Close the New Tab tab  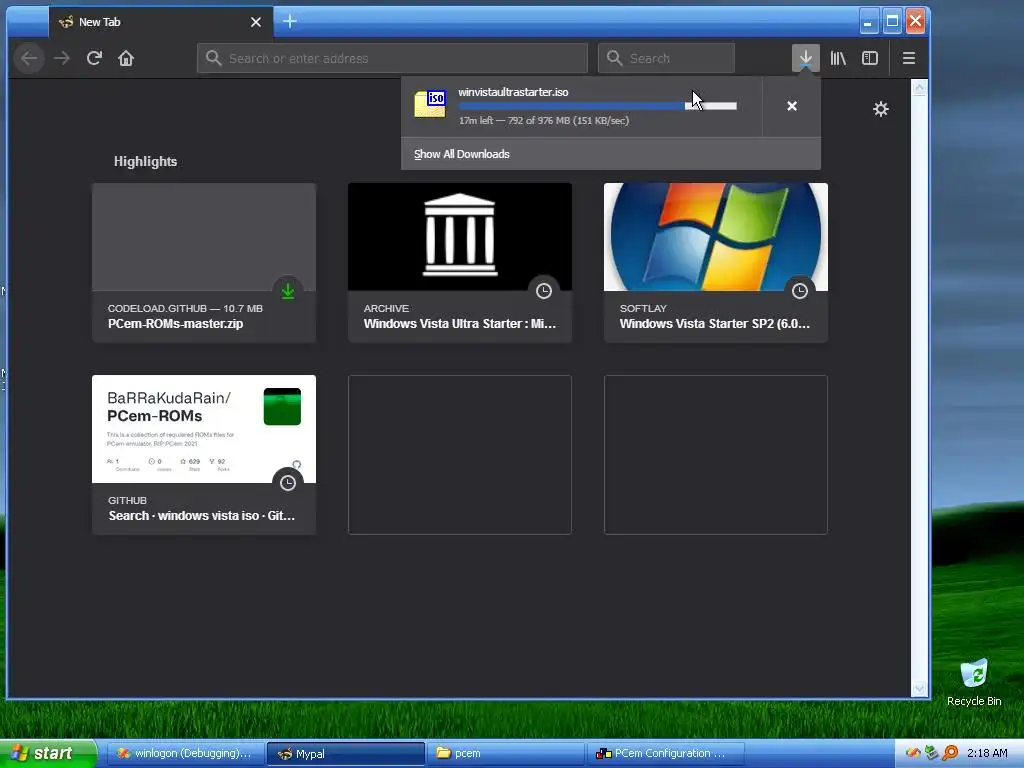click(x=256, y=22)
